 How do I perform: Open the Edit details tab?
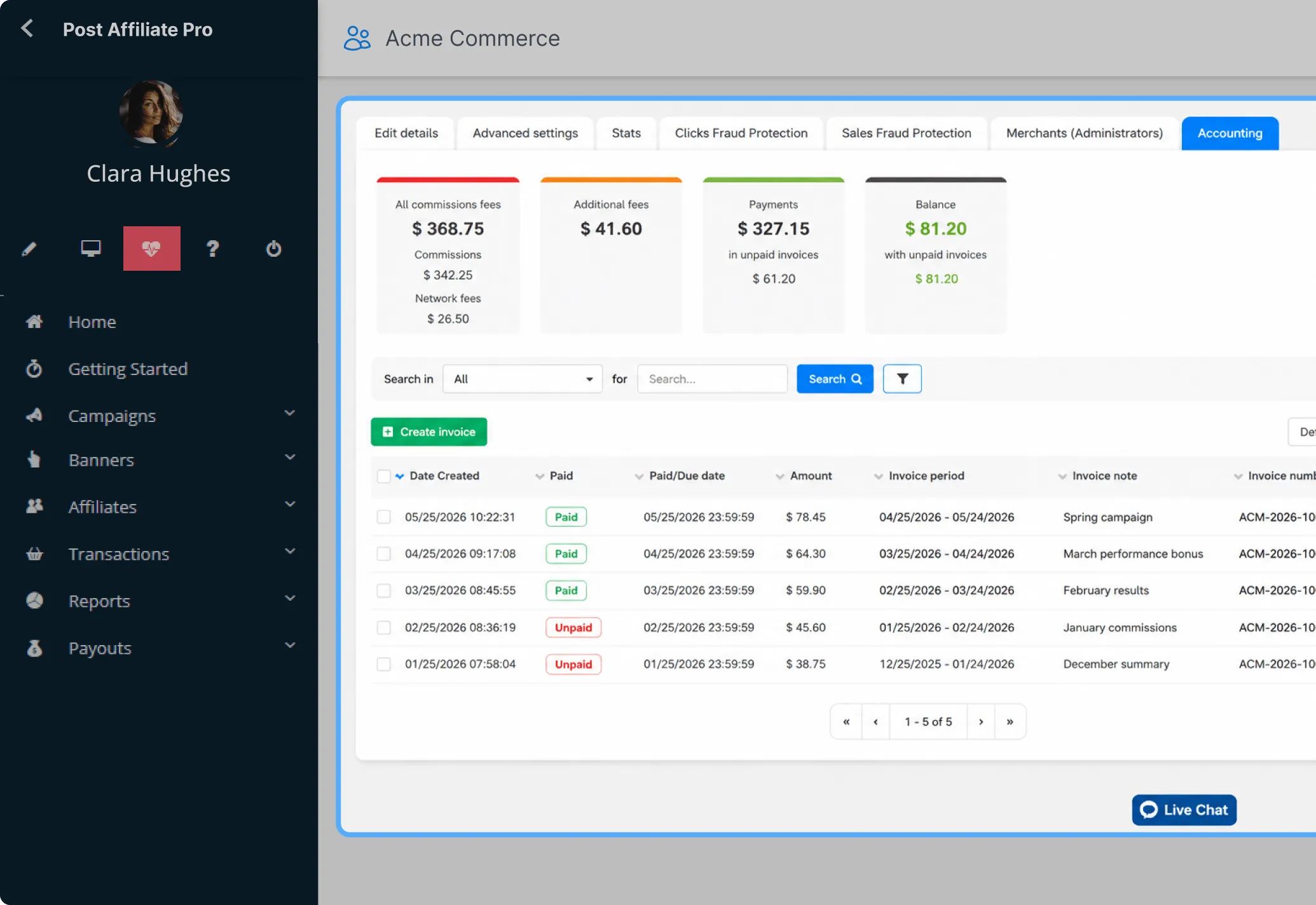pyautogui.click(x=406, y=133)
